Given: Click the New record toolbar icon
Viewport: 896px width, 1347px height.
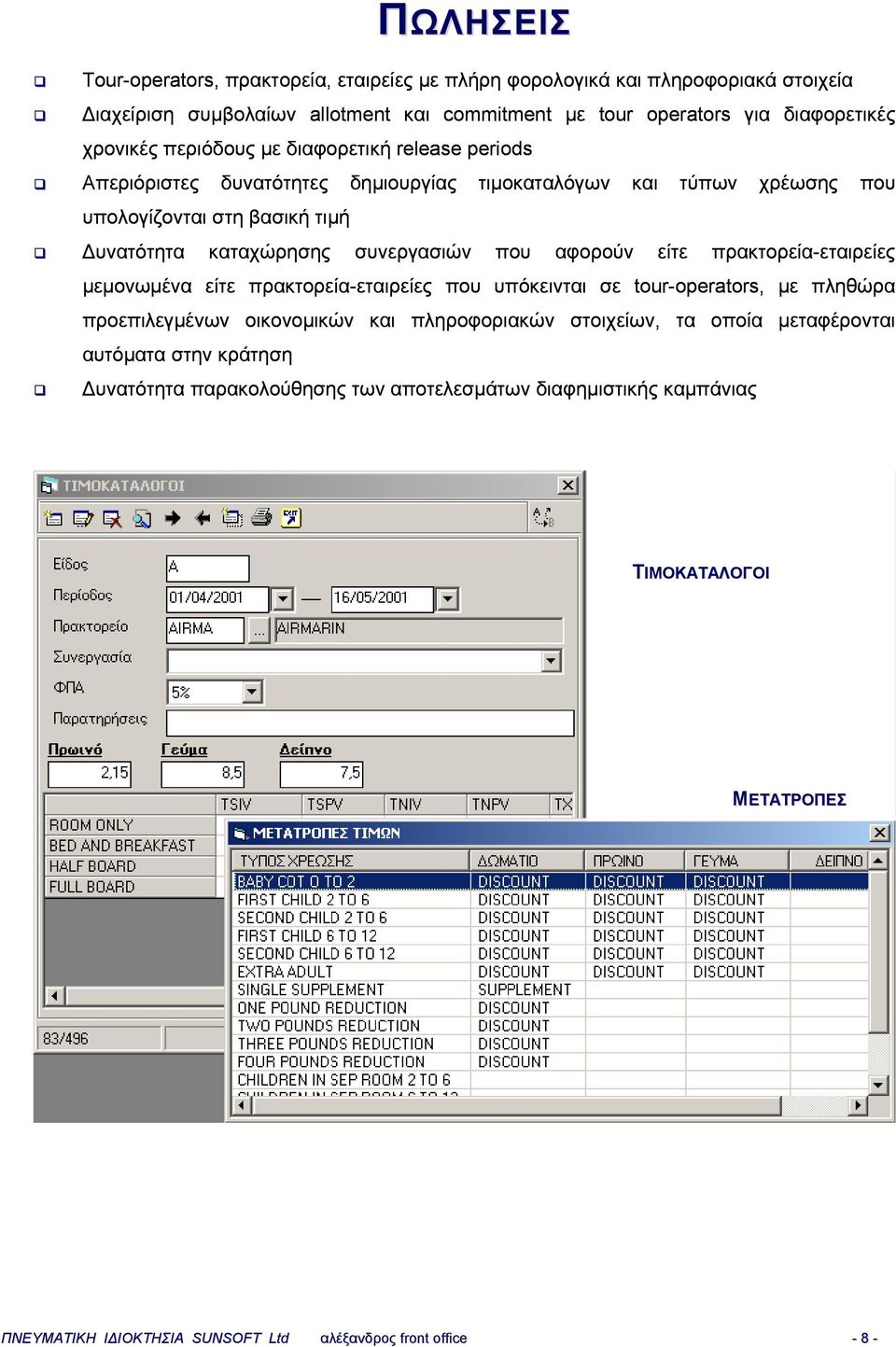Looking at the screenshot, I should (53, 518).
